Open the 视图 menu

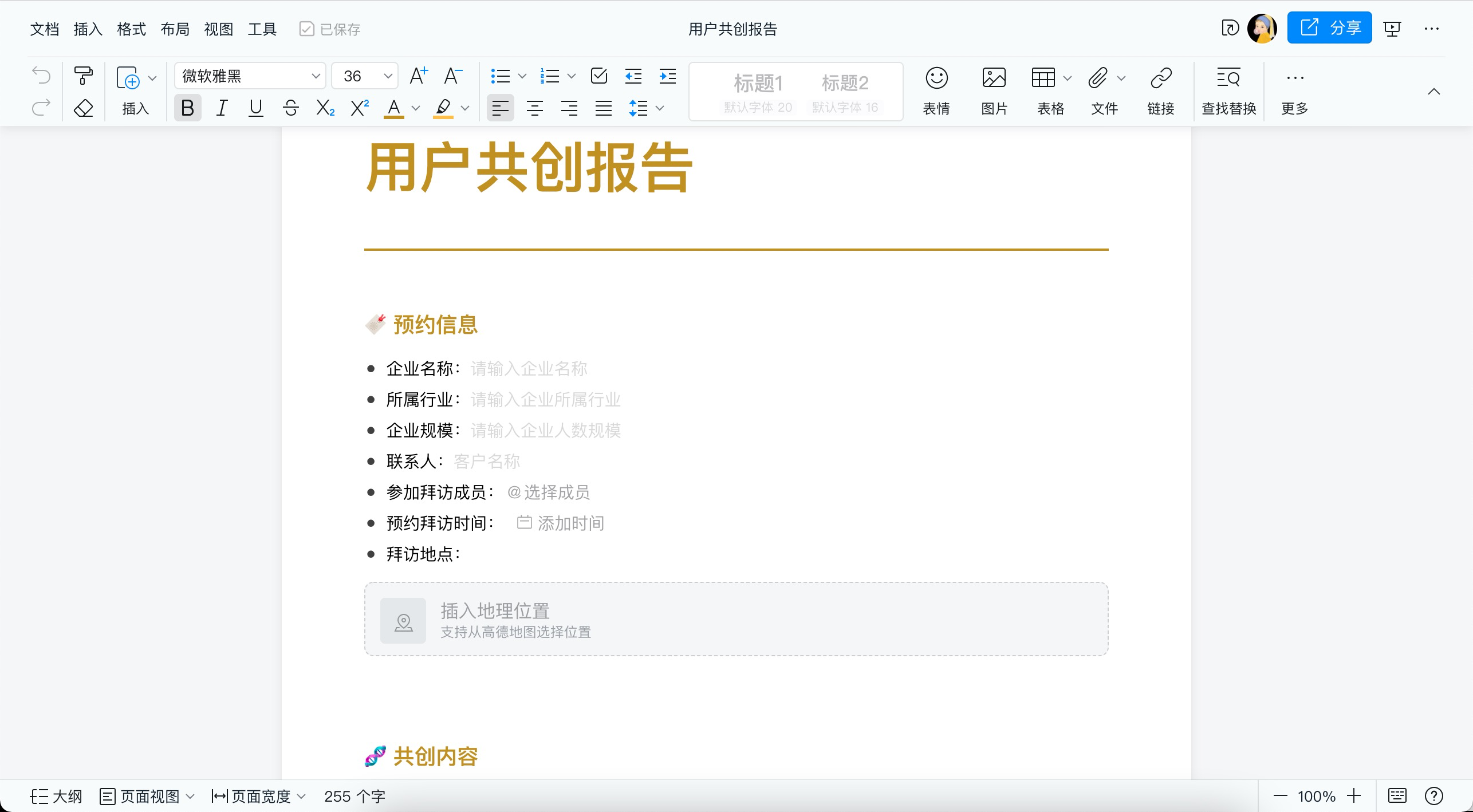click(218, 29)
